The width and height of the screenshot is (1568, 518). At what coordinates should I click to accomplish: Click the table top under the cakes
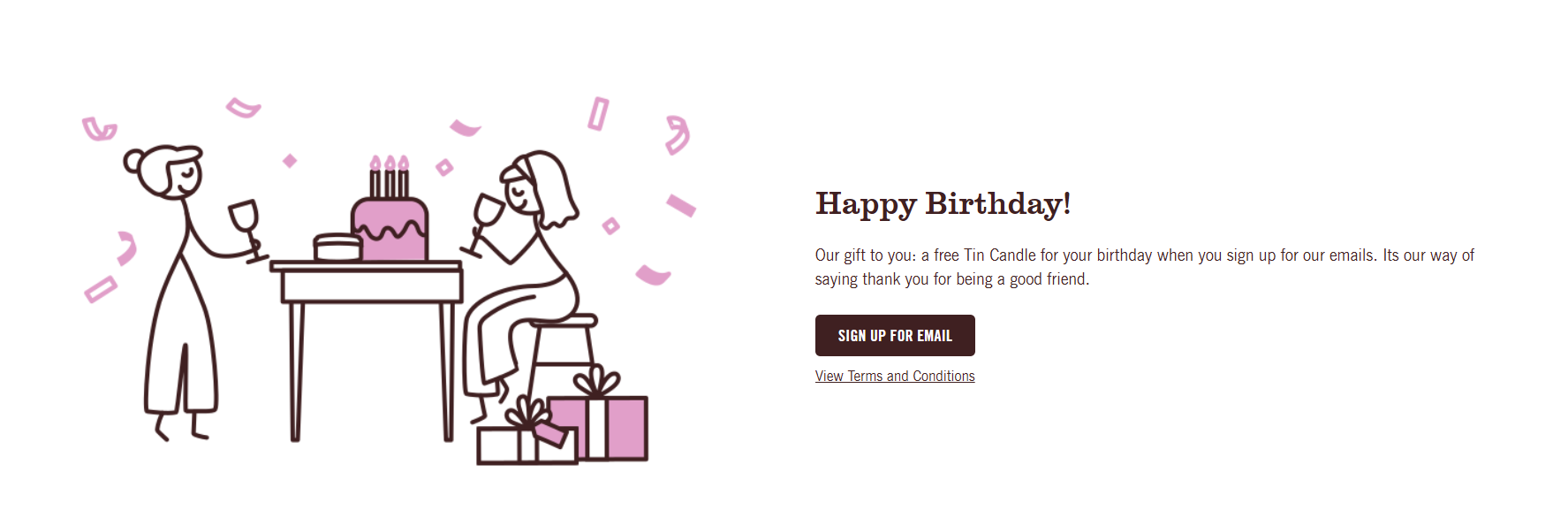(367, 266)
